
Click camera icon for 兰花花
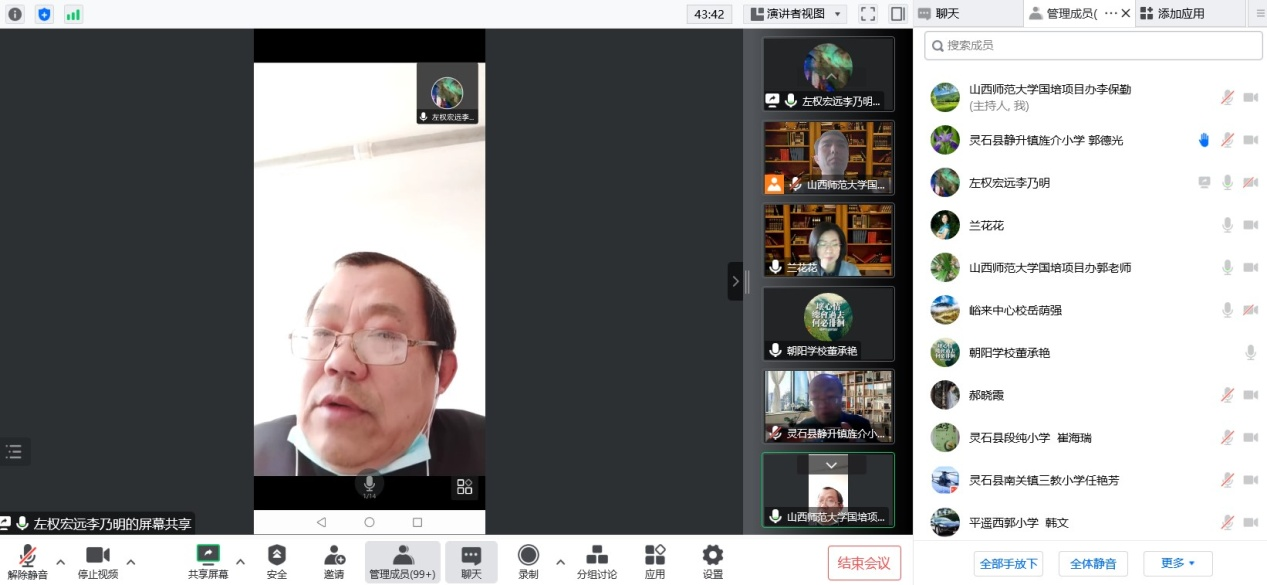tap(1250, 225)
